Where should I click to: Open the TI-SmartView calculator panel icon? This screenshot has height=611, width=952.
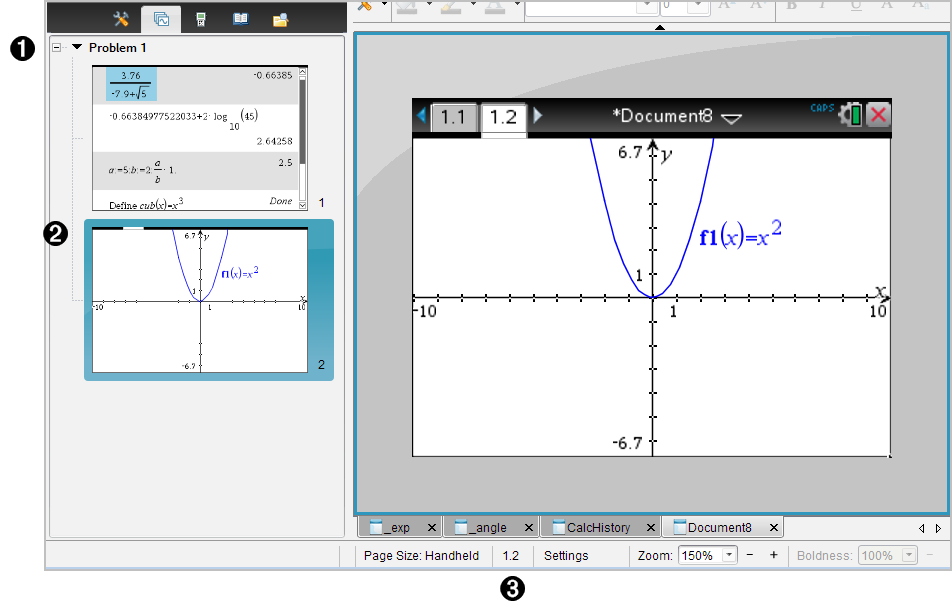tap(201, 18)
